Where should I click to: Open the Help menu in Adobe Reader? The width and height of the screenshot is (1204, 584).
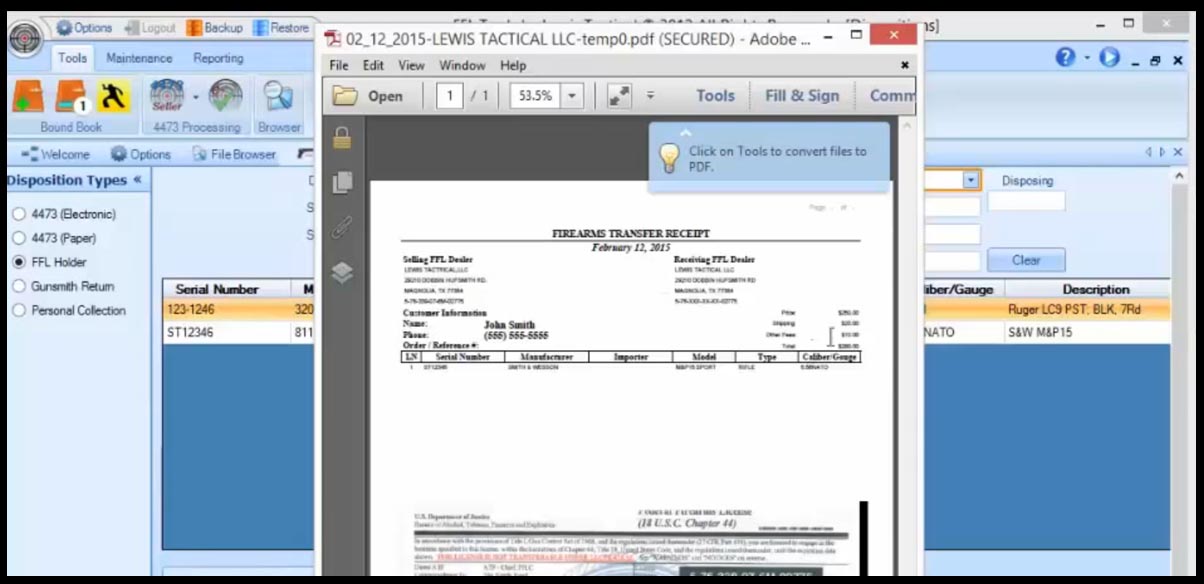(513, 65)
